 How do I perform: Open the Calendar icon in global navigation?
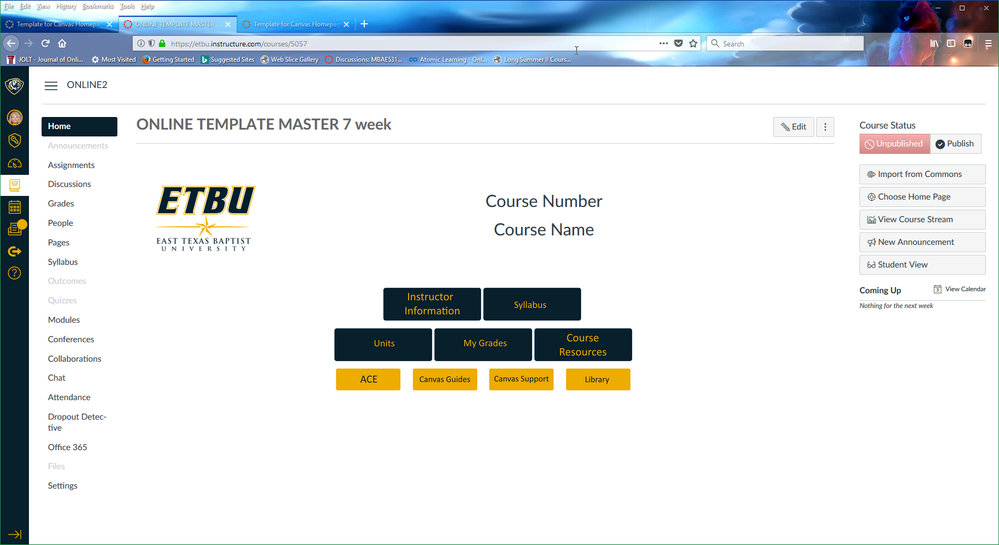click(15, 207)
